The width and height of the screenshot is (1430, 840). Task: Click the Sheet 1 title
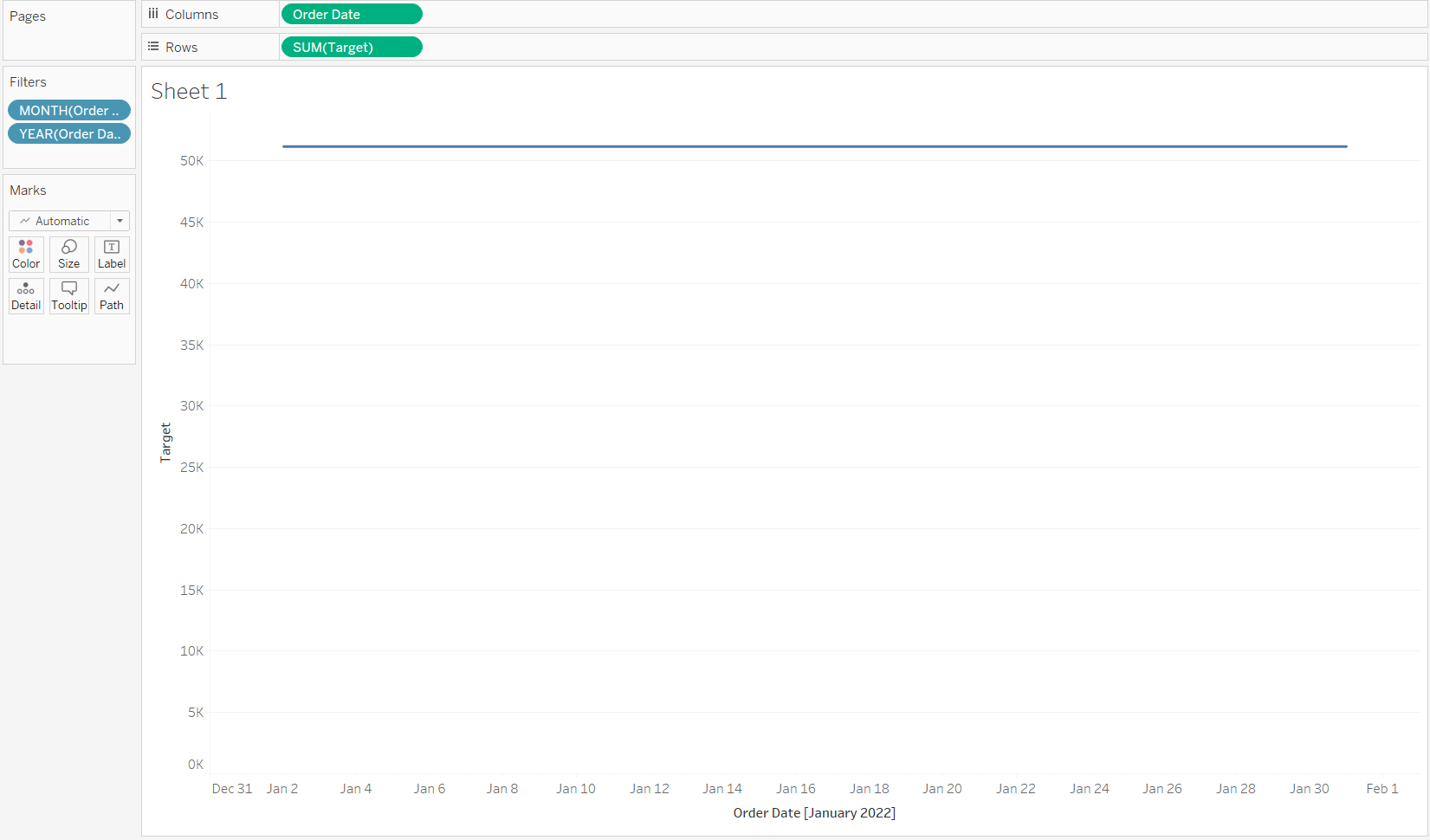tap(189, 91)
